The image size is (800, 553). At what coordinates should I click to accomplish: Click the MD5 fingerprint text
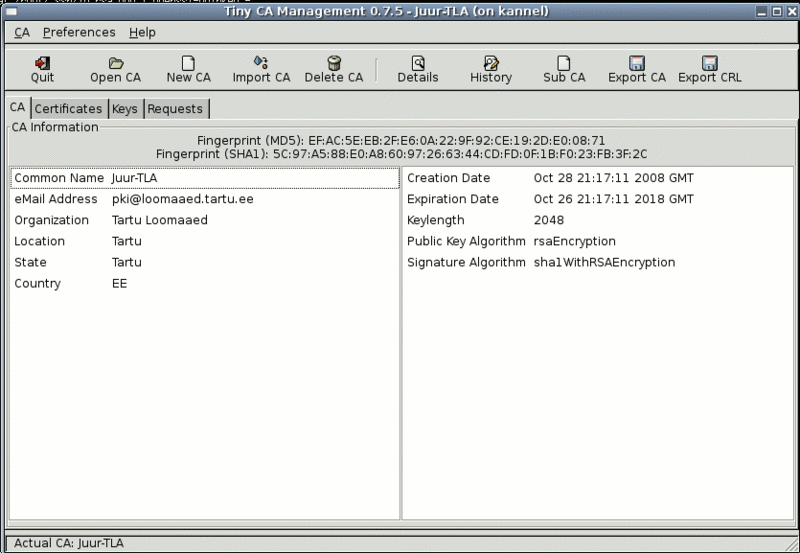click(x=401, y=140)
